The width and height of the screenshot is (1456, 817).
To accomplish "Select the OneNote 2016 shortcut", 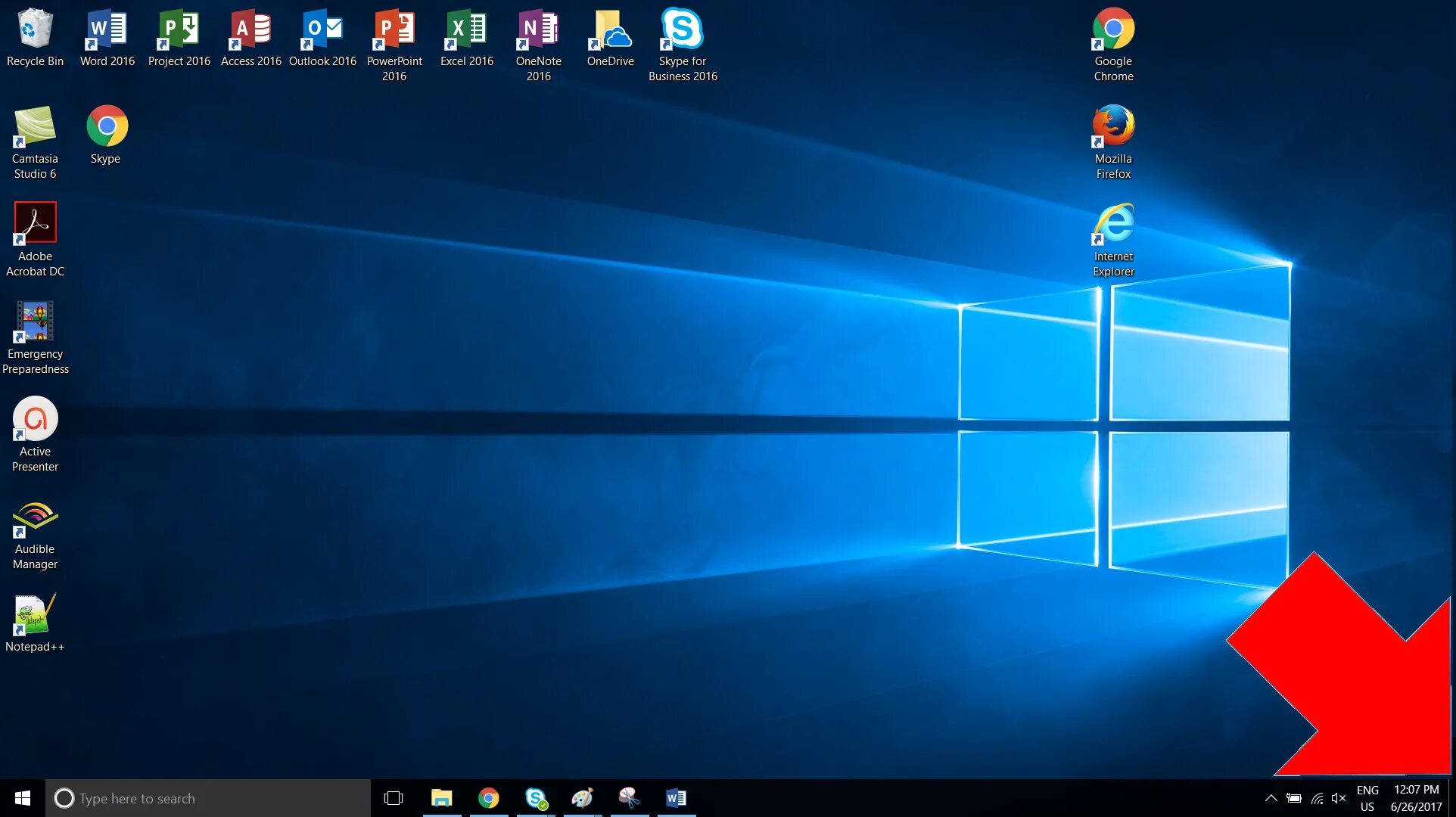I will click(538, 45).
